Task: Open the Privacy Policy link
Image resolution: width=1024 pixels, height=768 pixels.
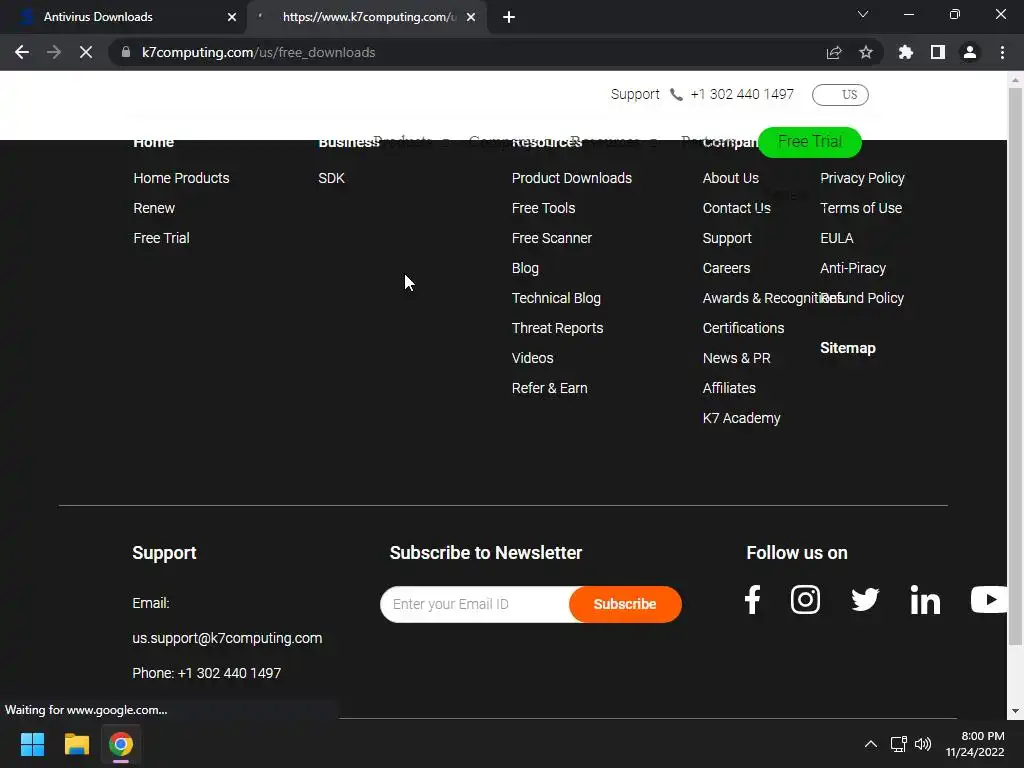Action: pos(862,178)
